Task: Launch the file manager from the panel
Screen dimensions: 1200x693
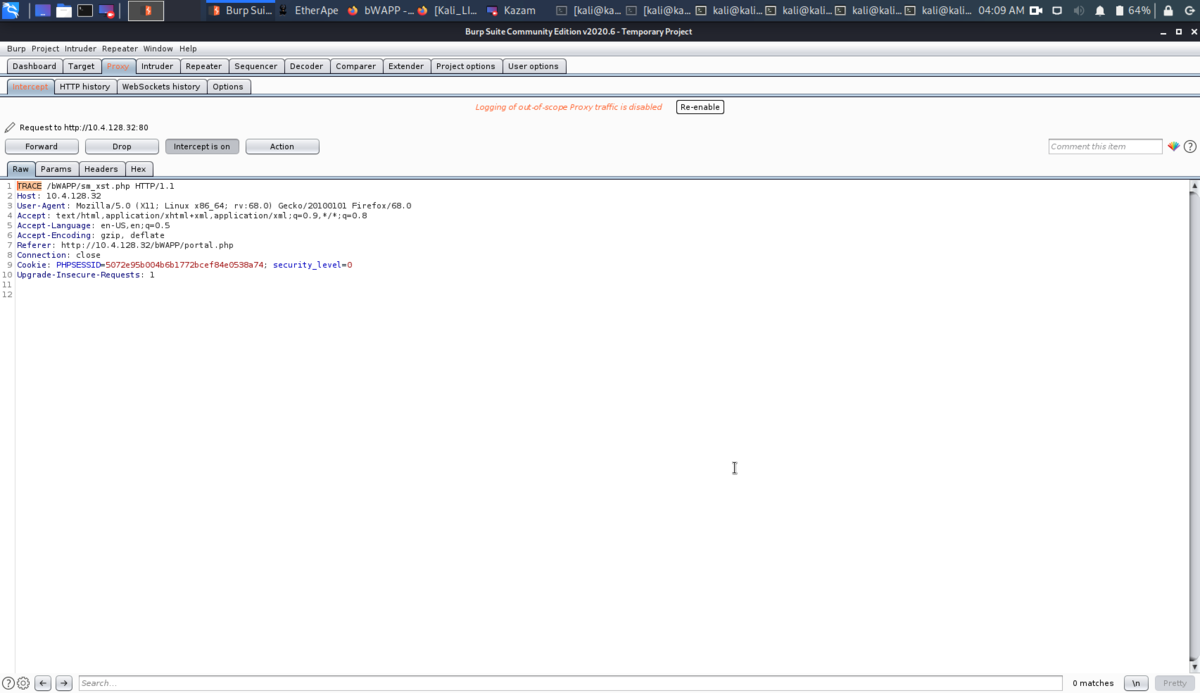Action: coord(64,11)
